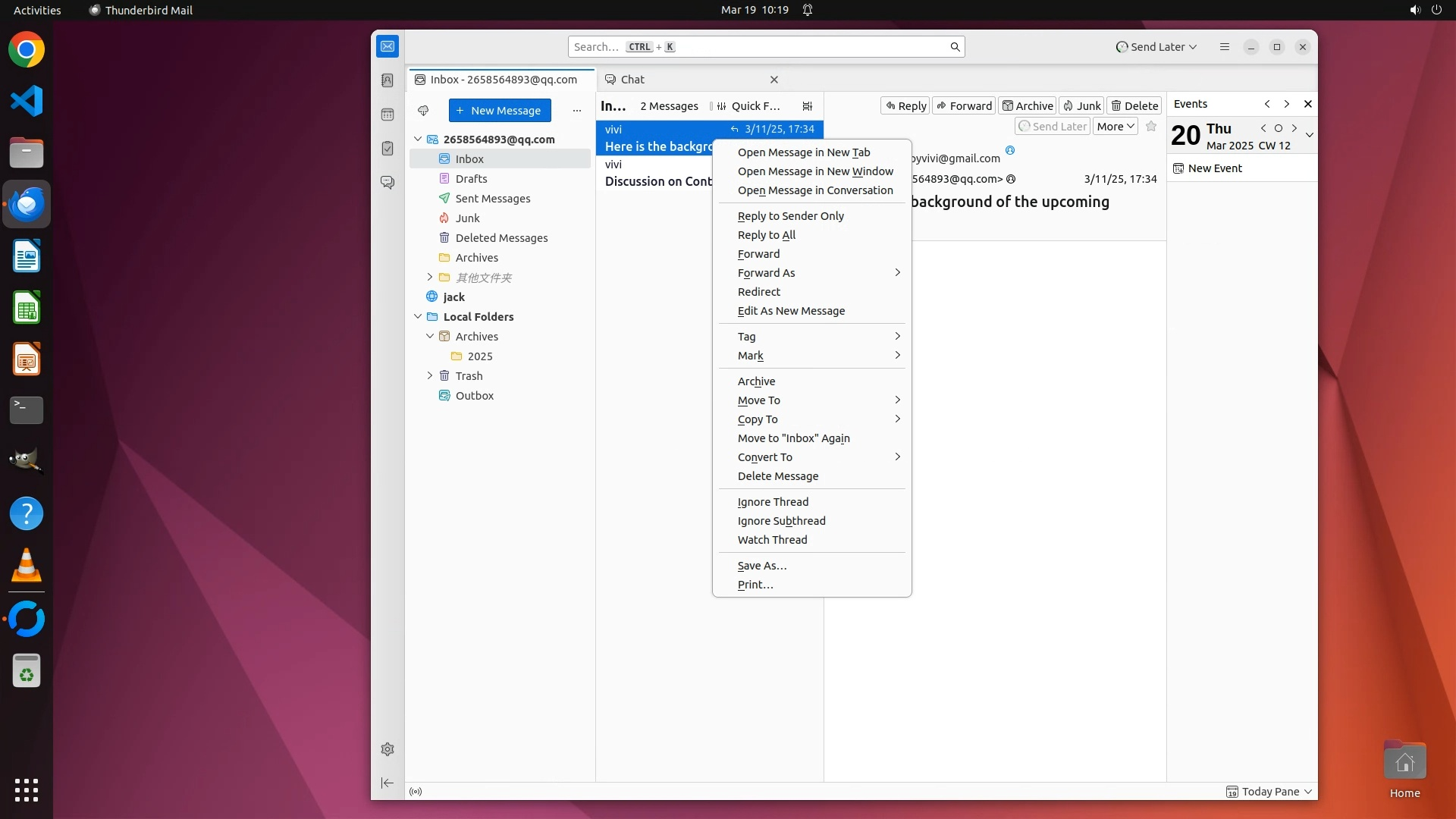Open the Tasks sidebar icon
The width and height of the screenshot is (1456, 819).
click(x=388, y=149)
